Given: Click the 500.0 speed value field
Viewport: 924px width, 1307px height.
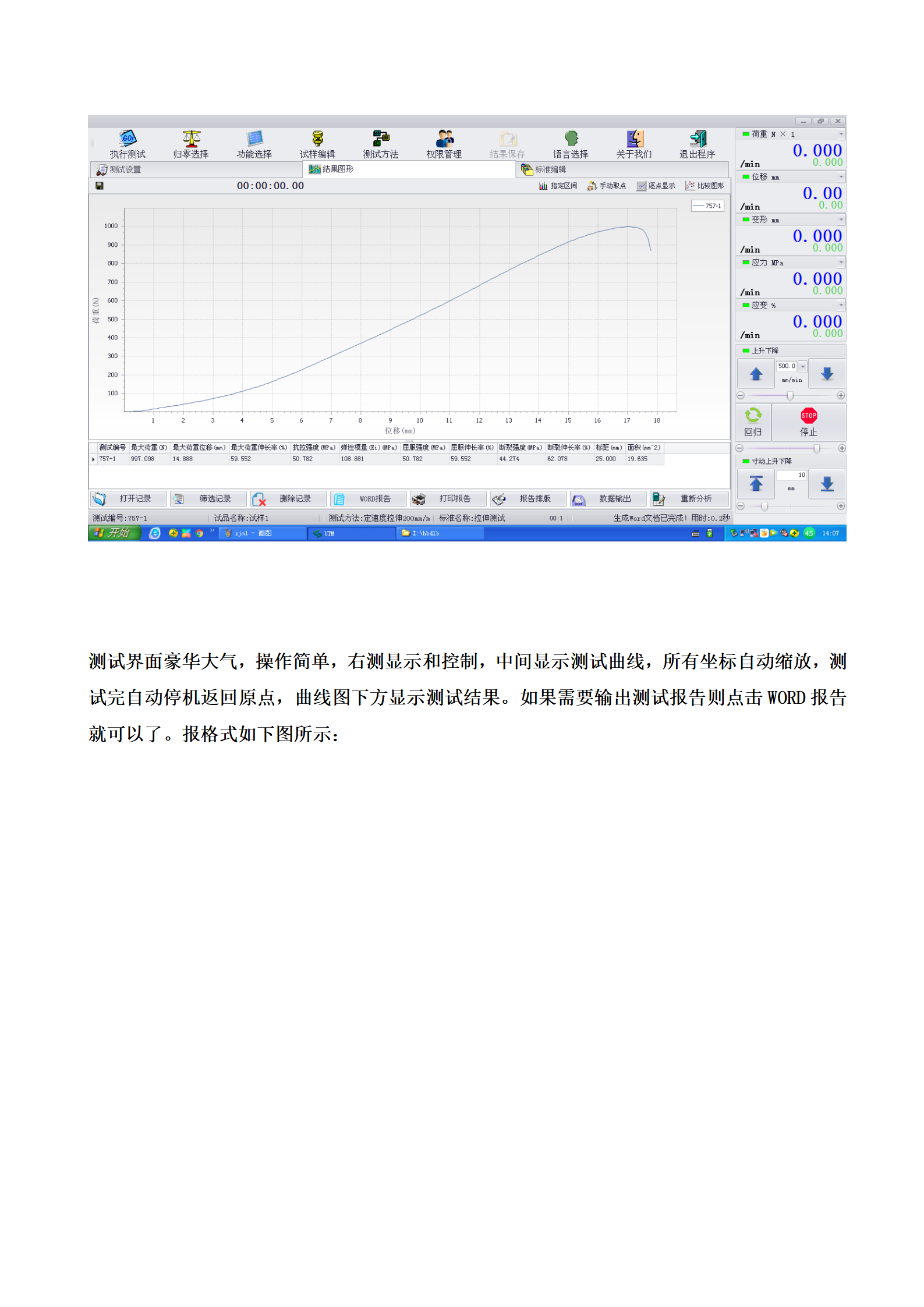Looking at the screenshot, I should coord(787,366).
